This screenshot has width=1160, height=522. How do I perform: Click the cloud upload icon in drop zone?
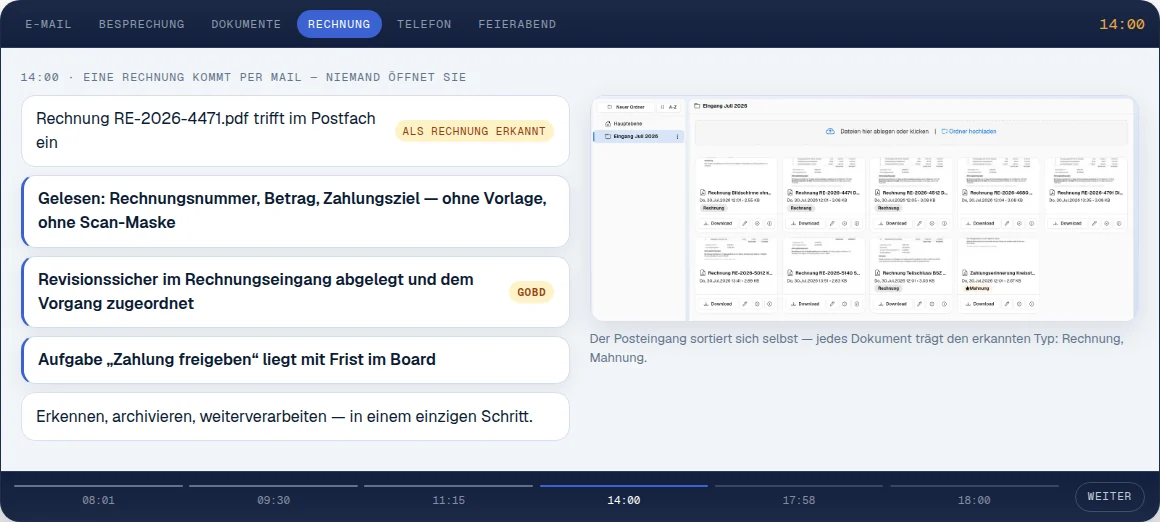[830, 131]
